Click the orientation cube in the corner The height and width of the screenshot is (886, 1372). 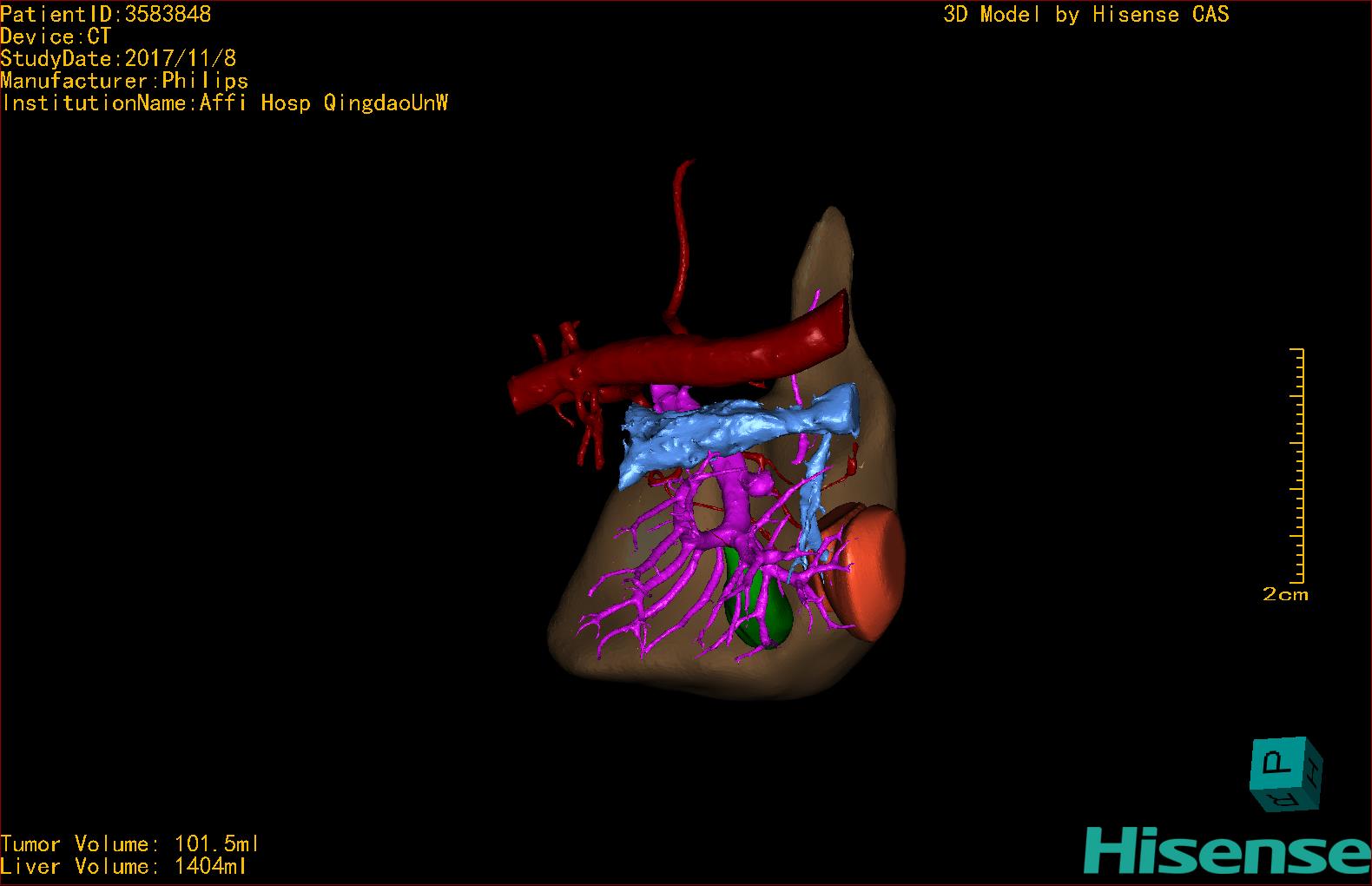(x=1286, y=775)
